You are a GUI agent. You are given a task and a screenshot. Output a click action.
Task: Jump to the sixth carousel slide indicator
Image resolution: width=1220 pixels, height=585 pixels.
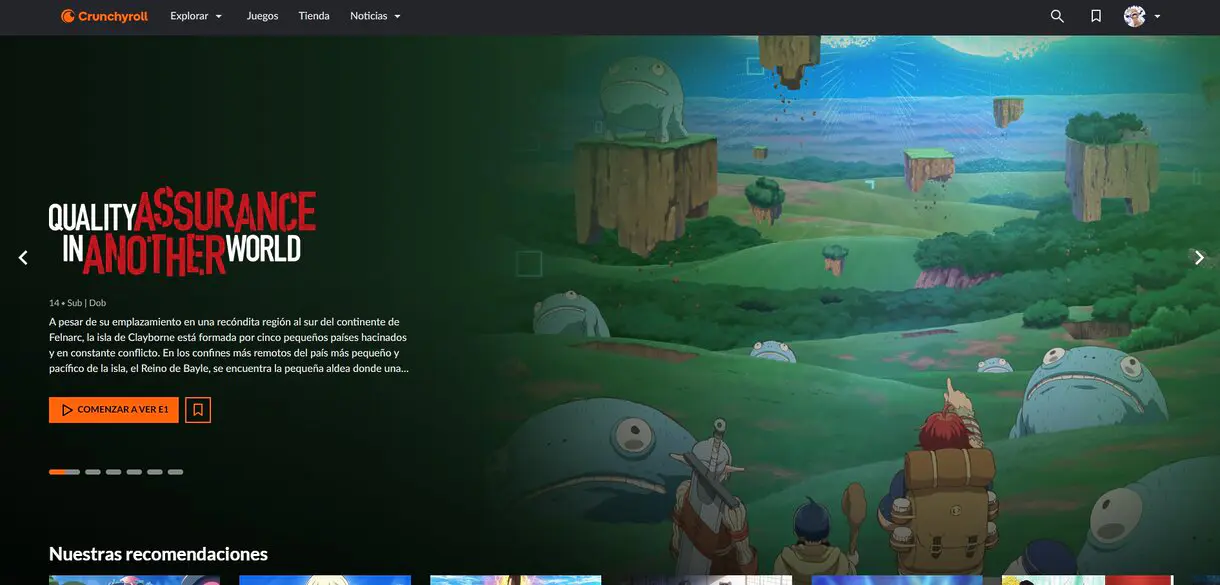pos(176,472)
